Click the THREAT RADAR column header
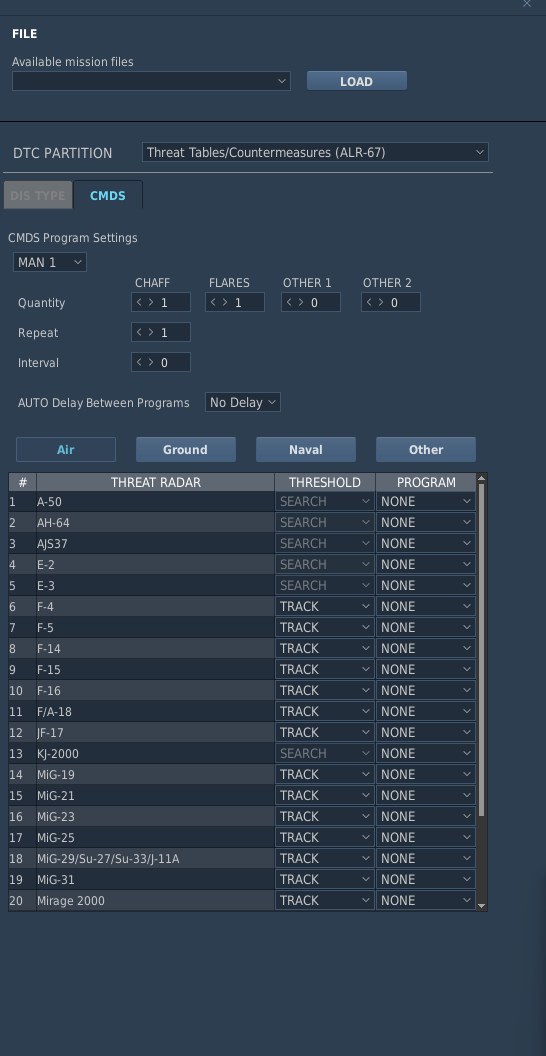Image resolution: width=546 pixels, height=1056 pixels. coord(156,482)
